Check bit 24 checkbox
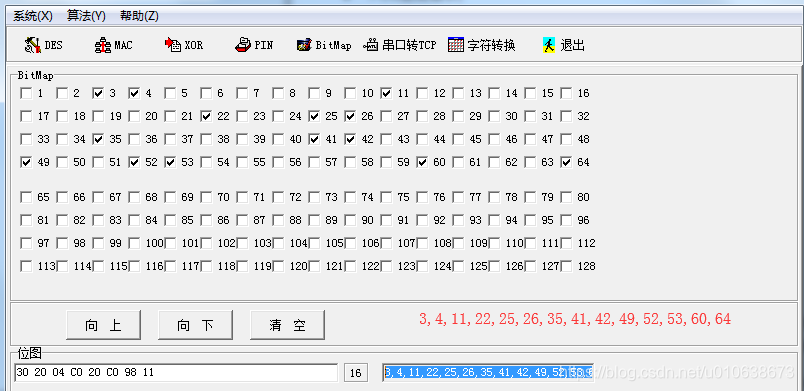Screen dimensions: 804x391 coord(278,116)
